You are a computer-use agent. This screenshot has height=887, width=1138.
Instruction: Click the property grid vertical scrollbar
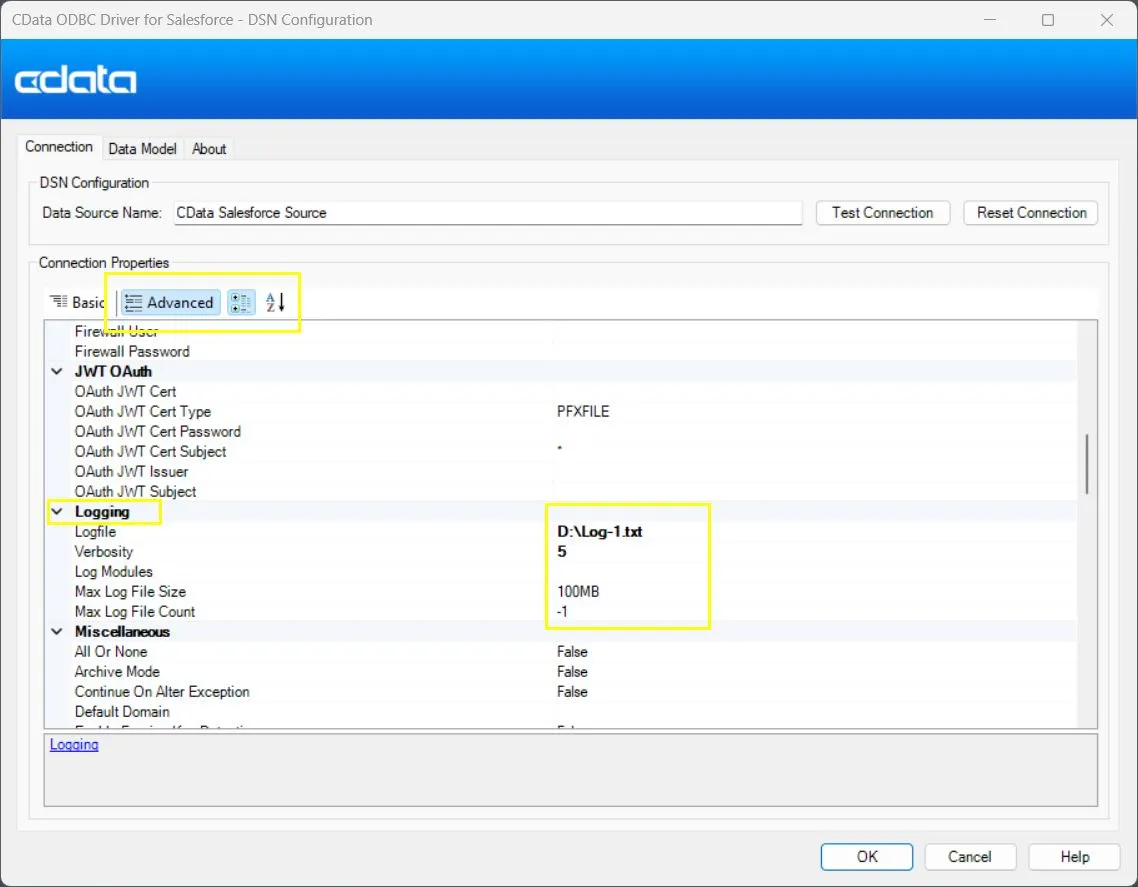(1087, 464)
